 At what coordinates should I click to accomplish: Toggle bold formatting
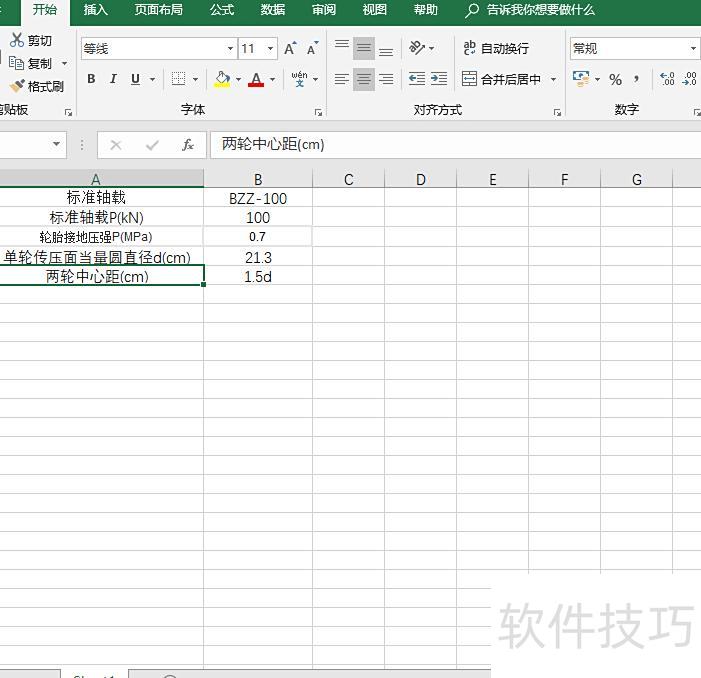click(x=91, y=79)
